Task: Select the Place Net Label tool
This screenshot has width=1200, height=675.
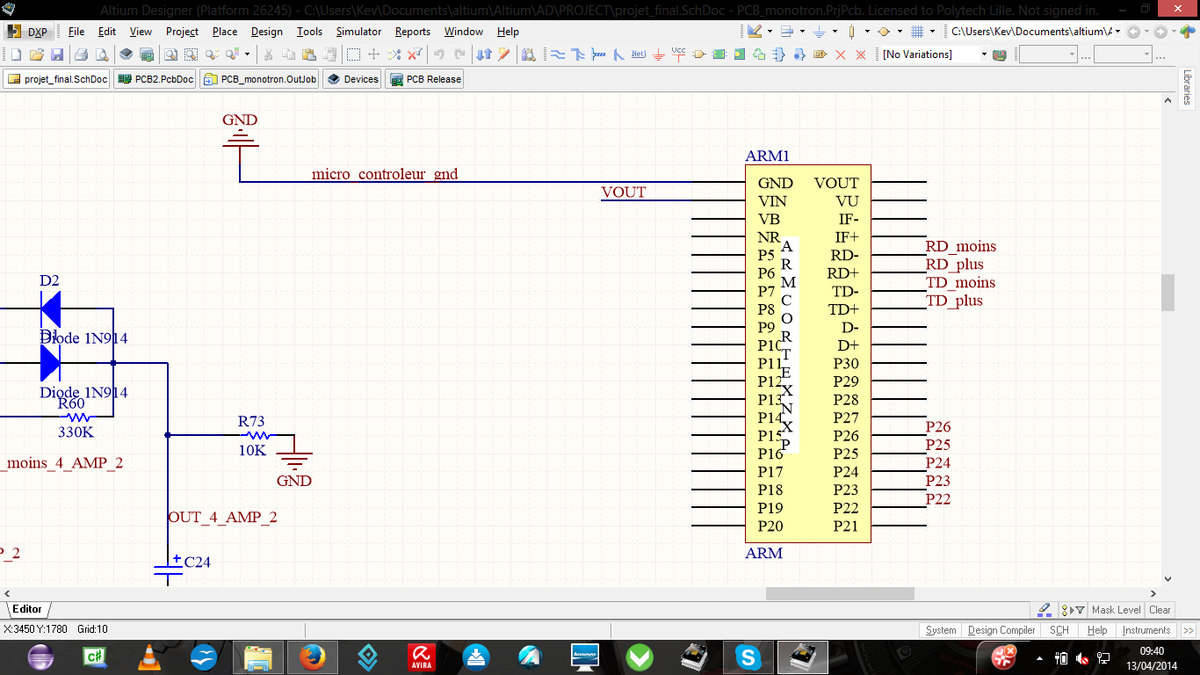Action: [x=638, y=54]
